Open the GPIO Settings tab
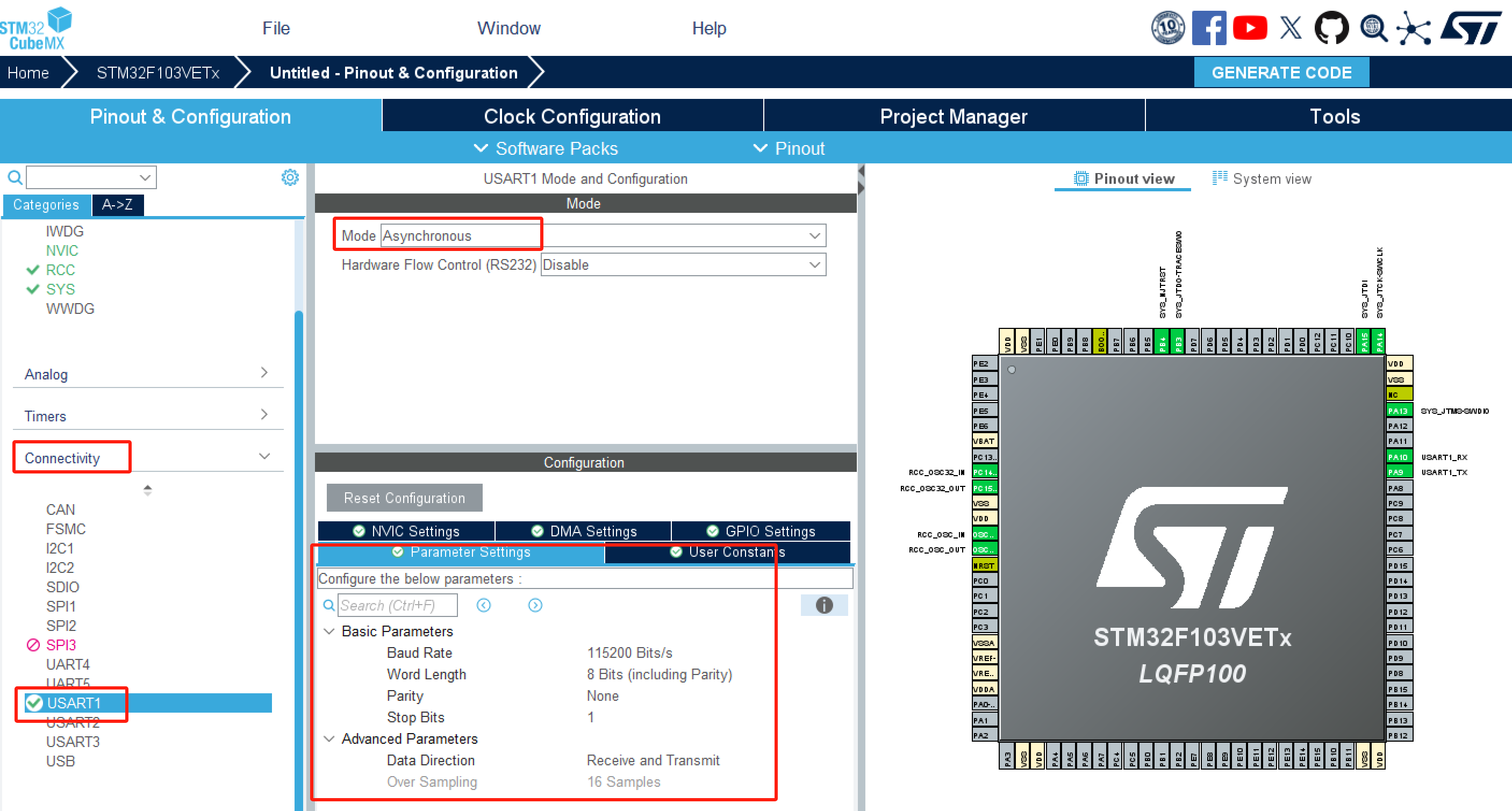This screenshot has height=811, width=1512. pos(761,531)
